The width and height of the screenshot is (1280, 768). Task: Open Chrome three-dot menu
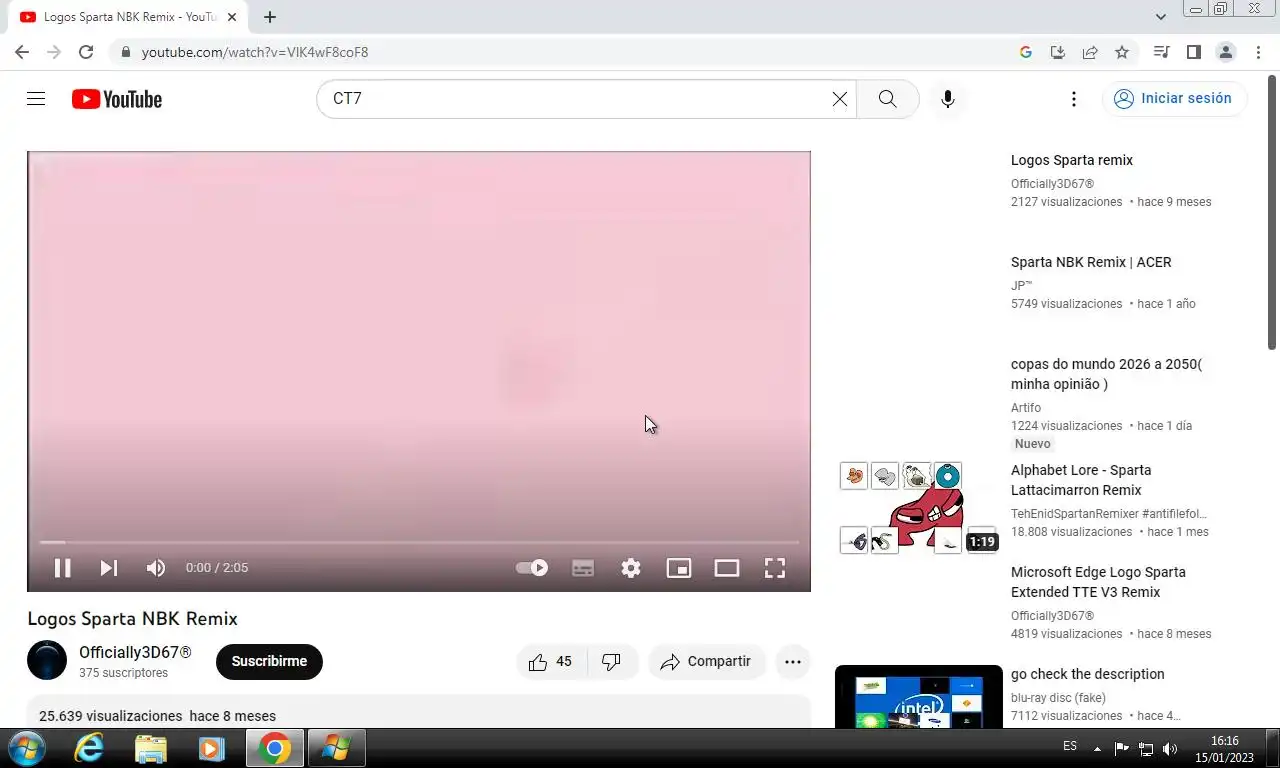tap(1257, 52)
